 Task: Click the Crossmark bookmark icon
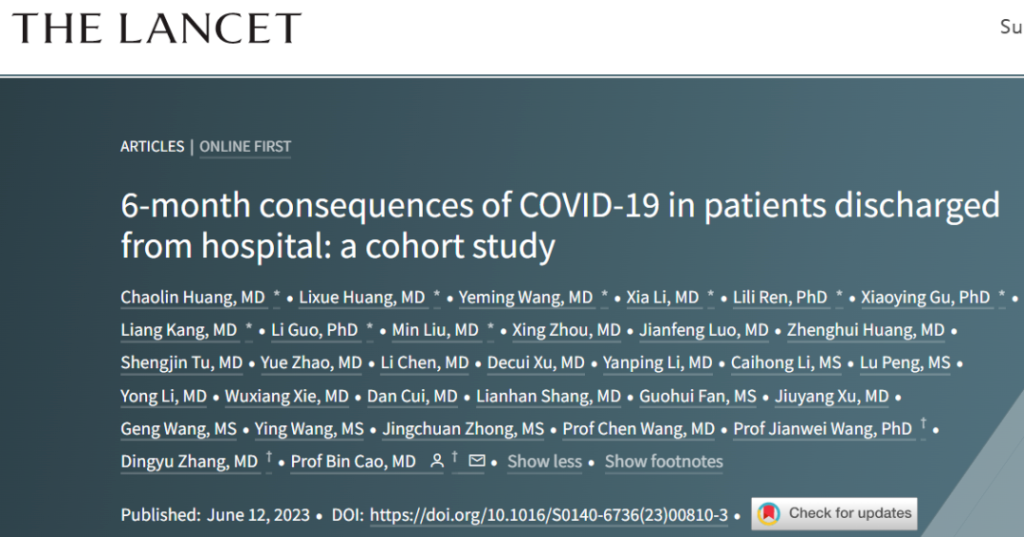click(768, 514)
